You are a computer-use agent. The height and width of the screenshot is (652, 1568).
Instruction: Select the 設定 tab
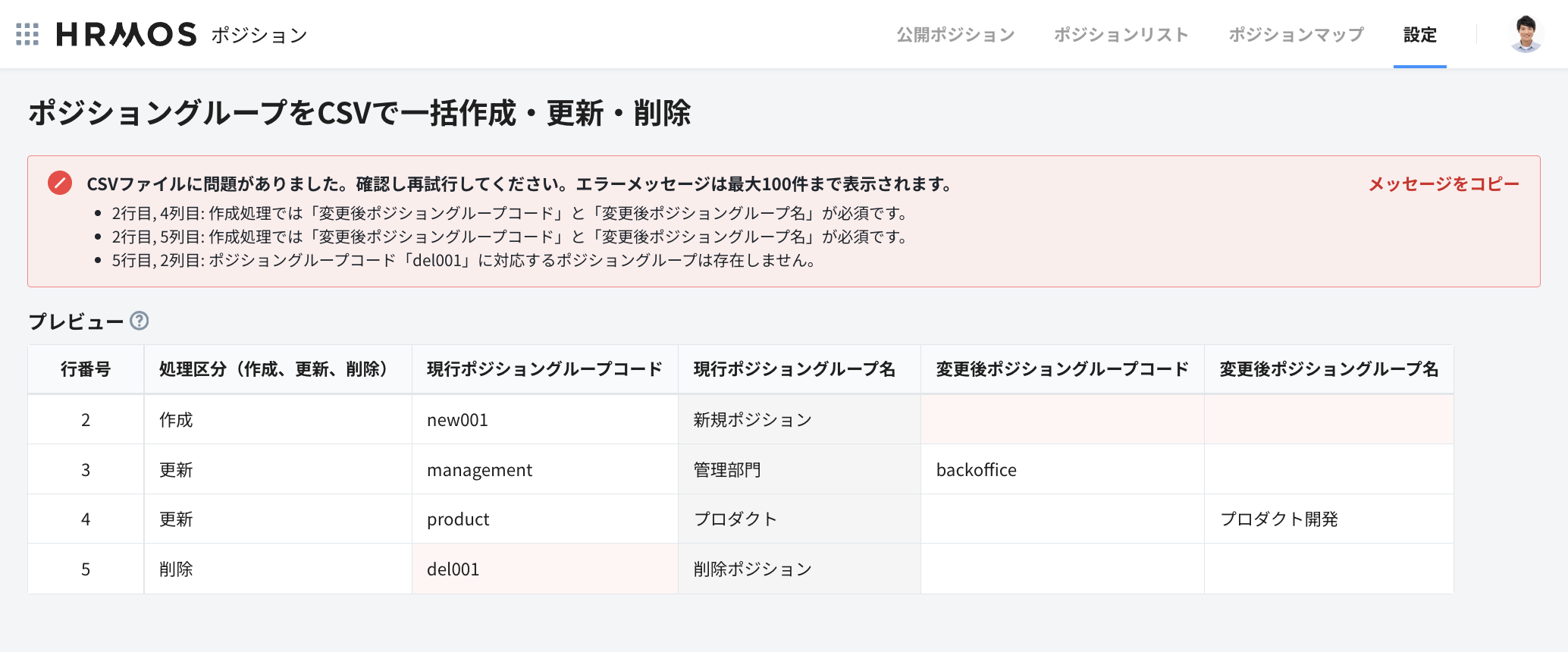tap(1419, 35)
